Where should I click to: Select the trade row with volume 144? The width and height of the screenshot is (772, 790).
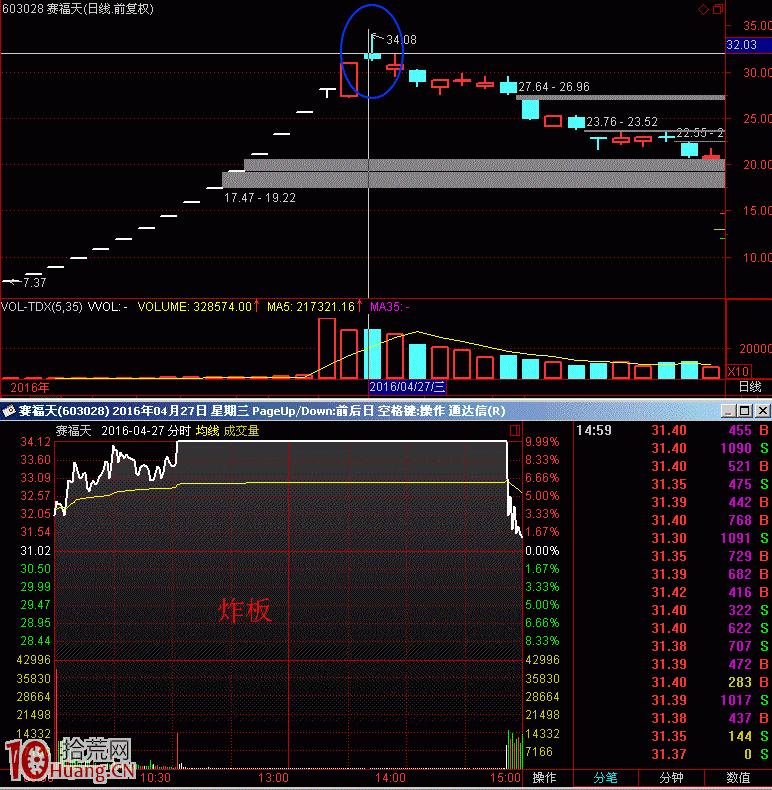pos(673,736)
